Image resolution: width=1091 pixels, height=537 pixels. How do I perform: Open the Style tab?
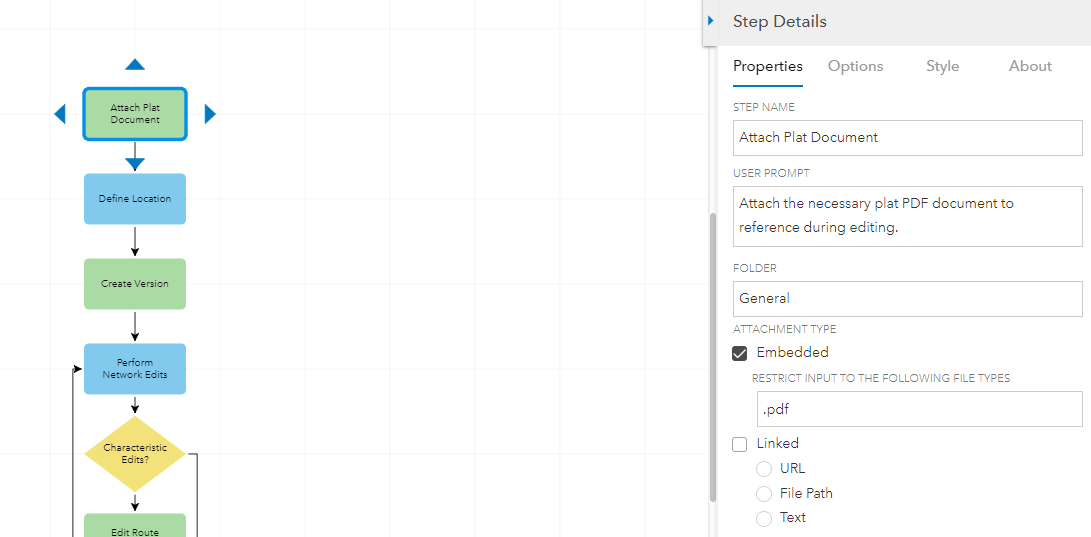click(942, 66)
